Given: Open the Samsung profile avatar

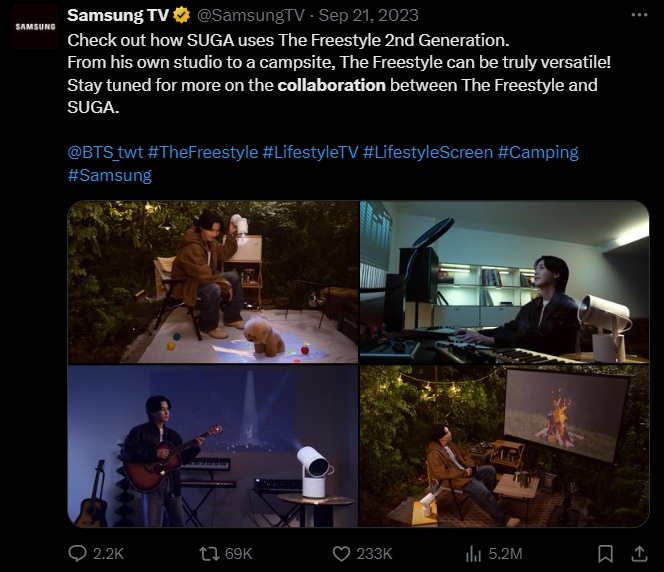Looking at the screenshot, I should pos(35,27).
